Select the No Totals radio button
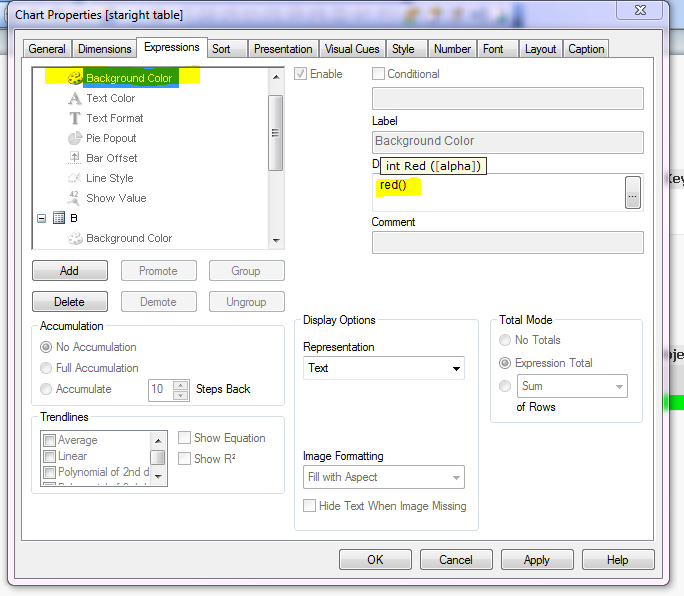Image resolution: width=684 pixels, height=596 pixels. pos(505,340)
